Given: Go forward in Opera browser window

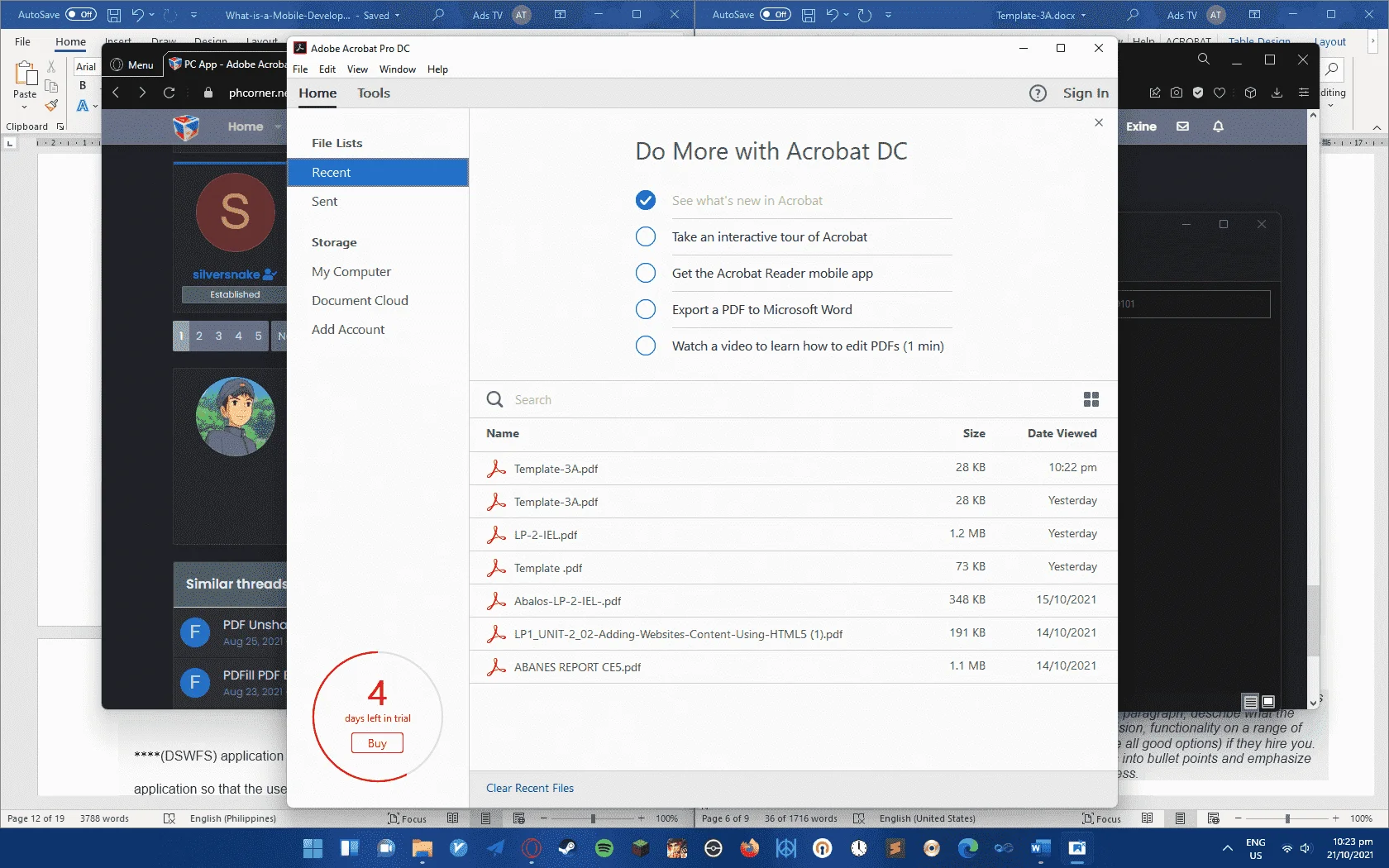Looking at the screenshot, I should 142,93.
